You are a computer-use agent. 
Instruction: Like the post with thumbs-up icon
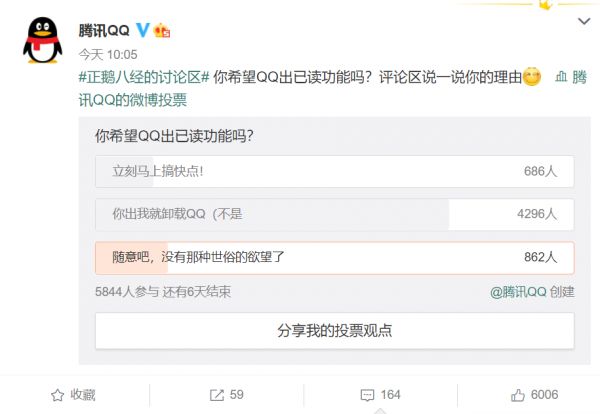(x=518, y=395)
